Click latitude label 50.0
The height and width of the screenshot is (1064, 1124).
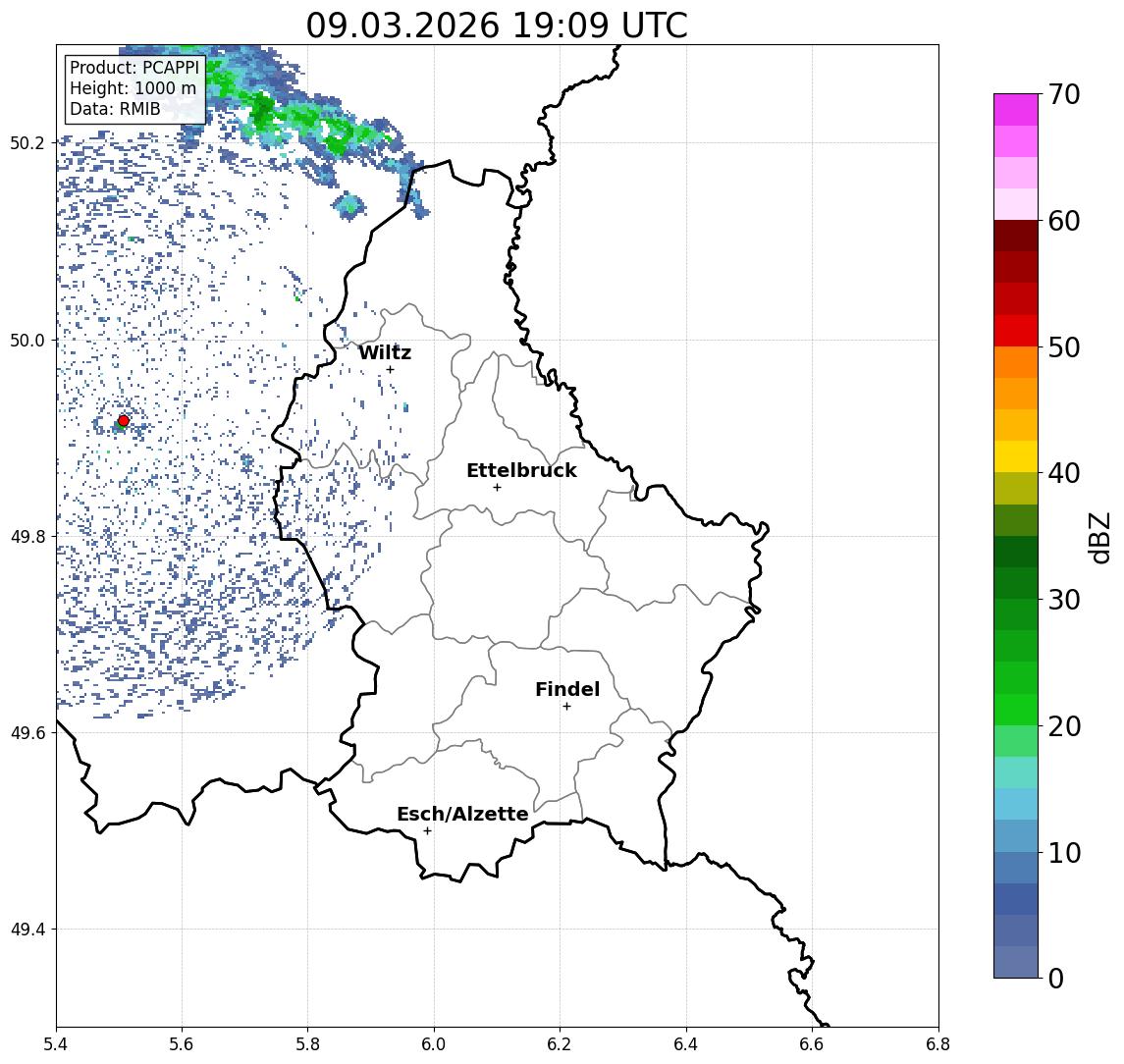click(27, 340)
